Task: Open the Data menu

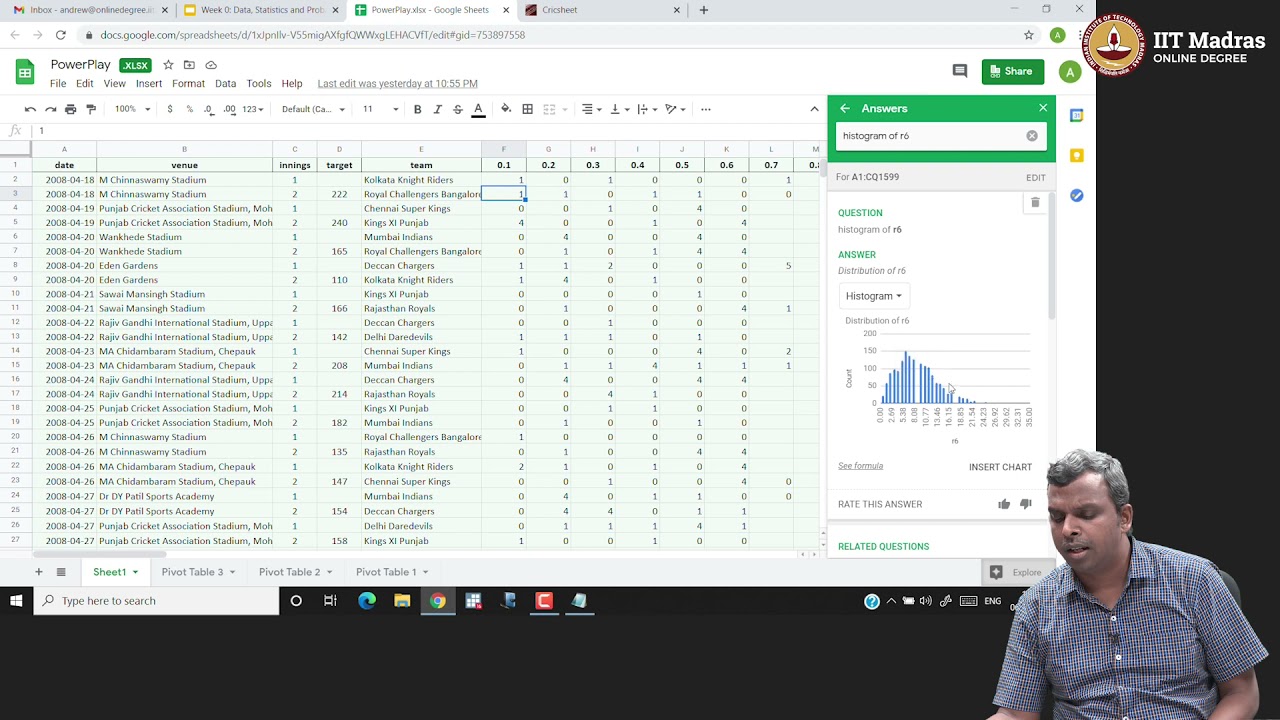Action: (225, 84)
